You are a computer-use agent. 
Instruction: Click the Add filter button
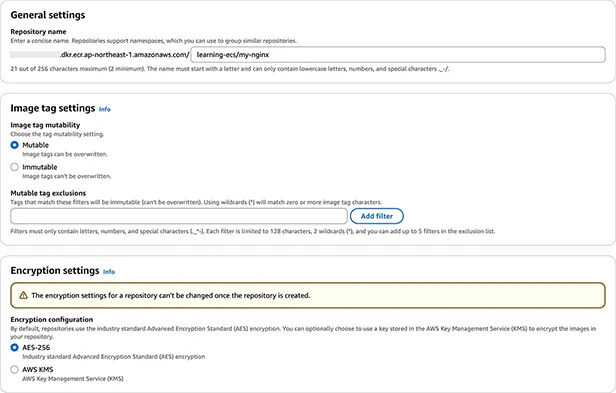coord(377,216)
